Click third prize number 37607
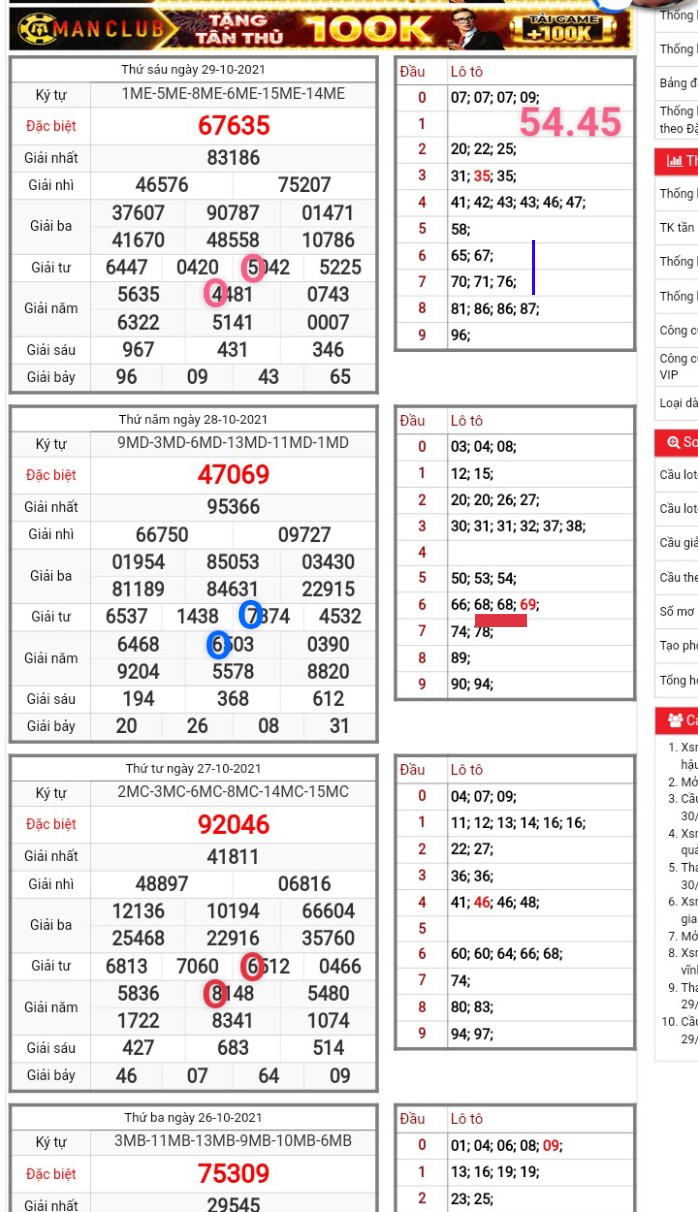This screenshot has height=1212, width=698. tap(139, 213)
